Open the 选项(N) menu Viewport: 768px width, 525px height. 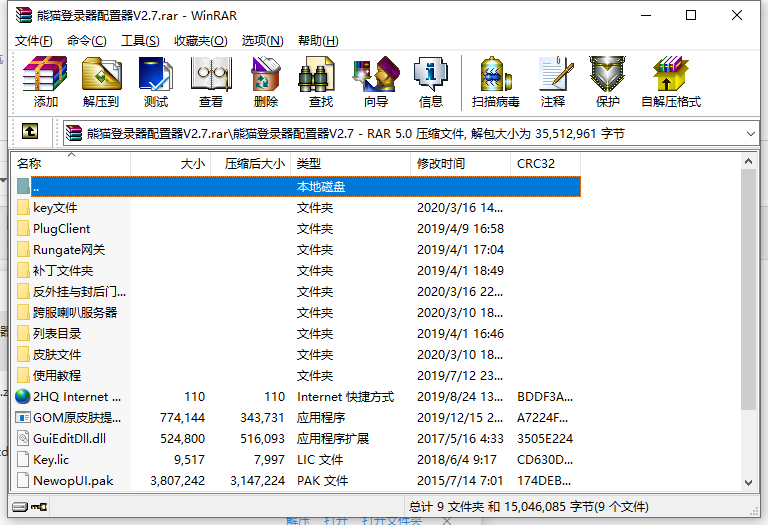click(263, 41)
